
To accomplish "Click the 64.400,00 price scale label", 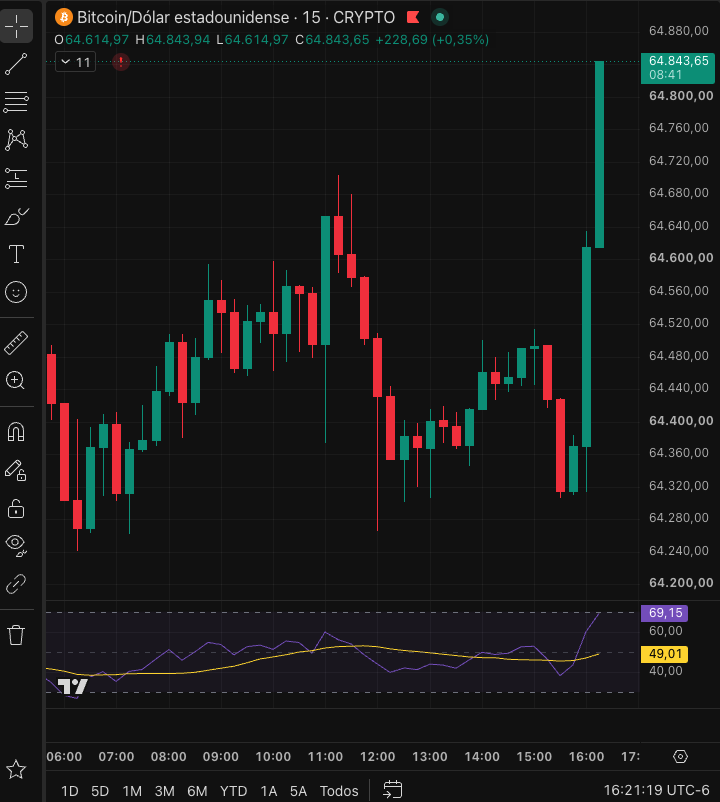I will click(x=681, y=420).
